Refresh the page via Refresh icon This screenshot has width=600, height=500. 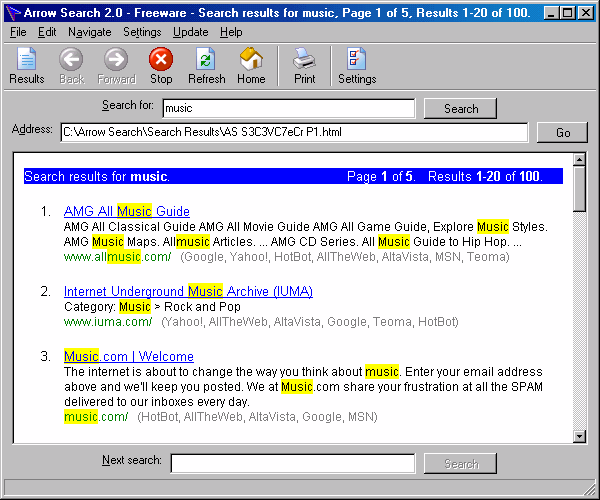[206, 59]
